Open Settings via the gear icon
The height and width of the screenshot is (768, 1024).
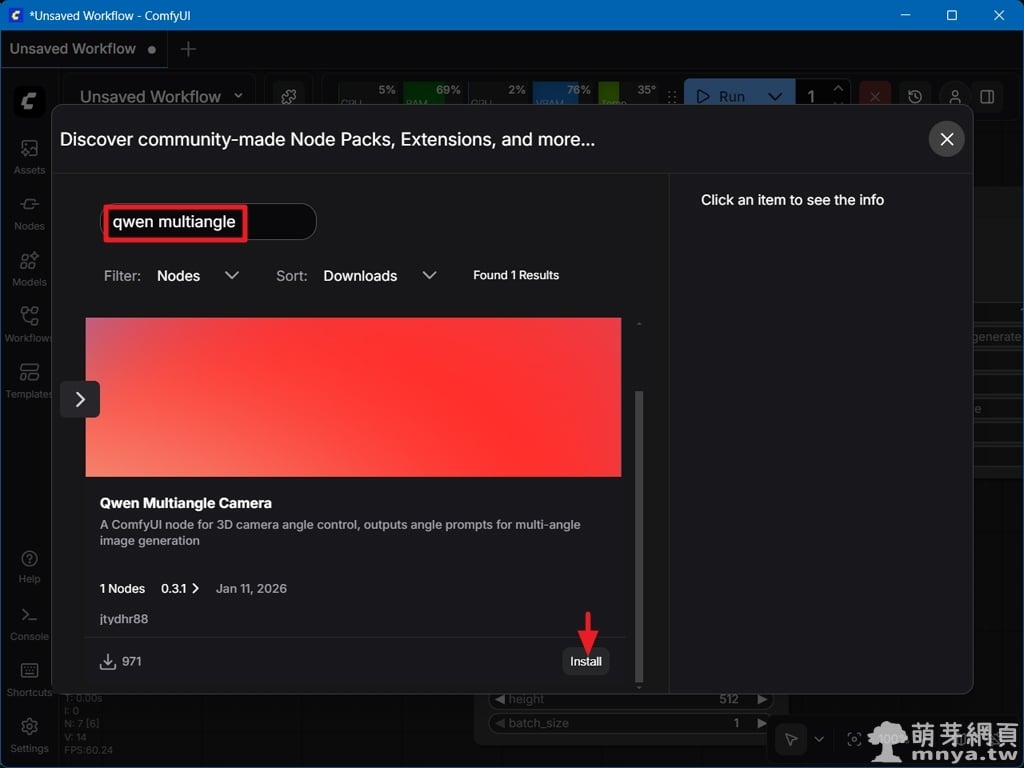coord(29,733)
